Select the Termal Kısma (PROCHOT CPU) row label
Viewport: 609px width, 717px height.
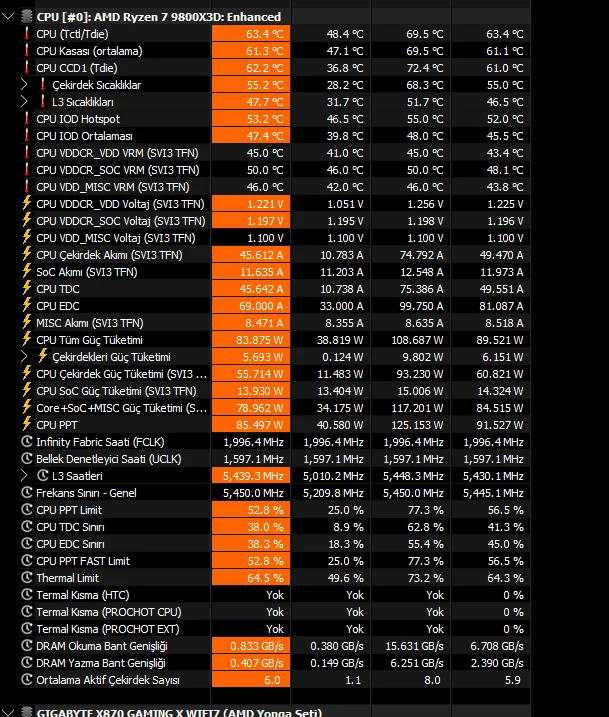pyautogui.click(x=109, y=612)
